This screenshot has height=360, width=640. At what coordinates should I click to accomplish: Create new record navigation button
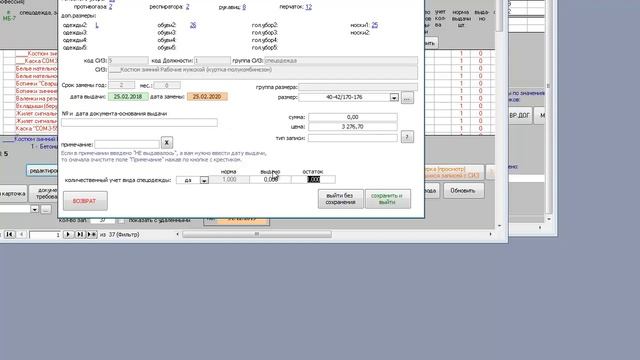(x=92, y=234)
